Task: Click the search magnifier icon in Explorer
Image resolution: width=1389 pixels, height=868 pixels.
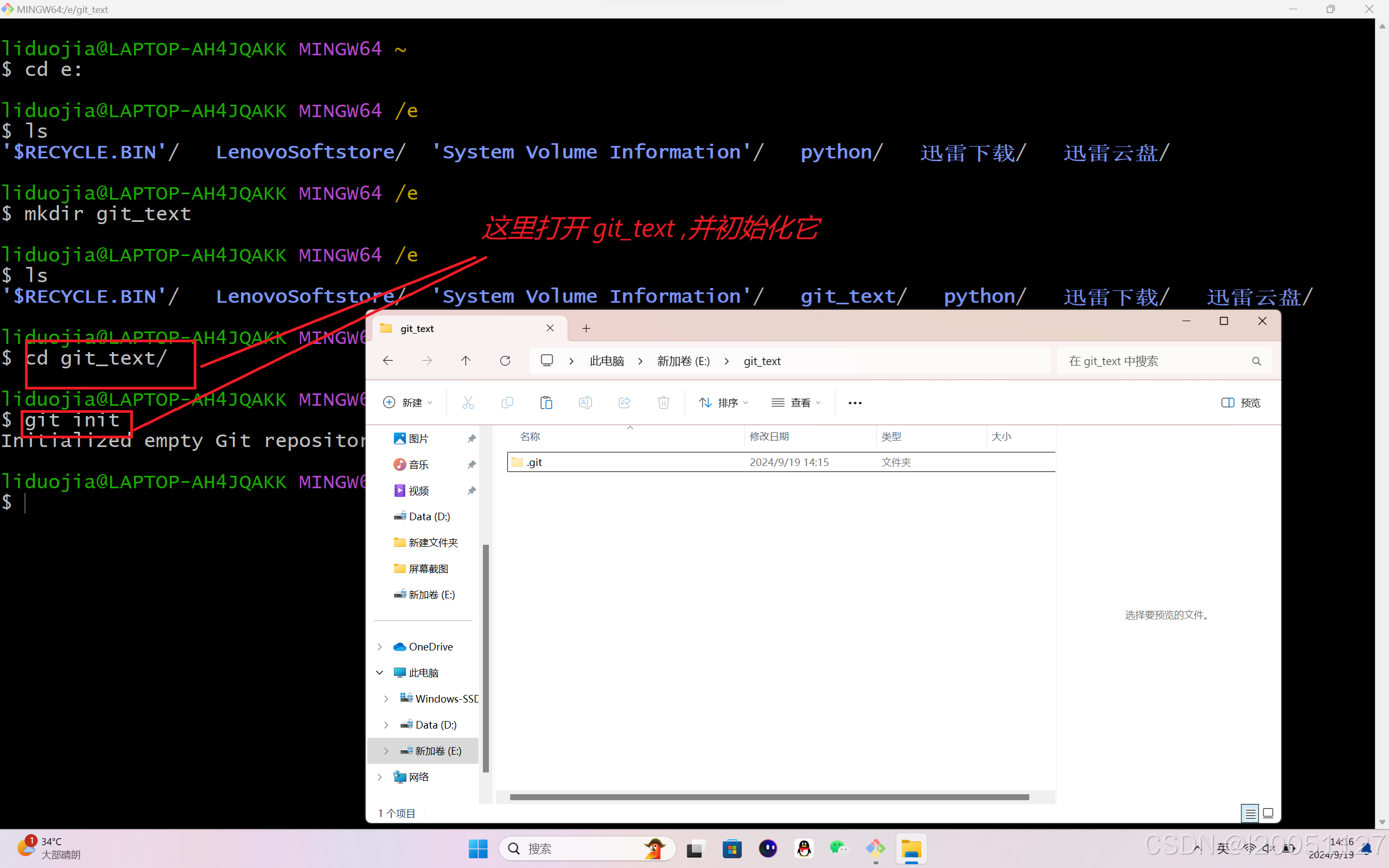Action: click(1256, 361)
